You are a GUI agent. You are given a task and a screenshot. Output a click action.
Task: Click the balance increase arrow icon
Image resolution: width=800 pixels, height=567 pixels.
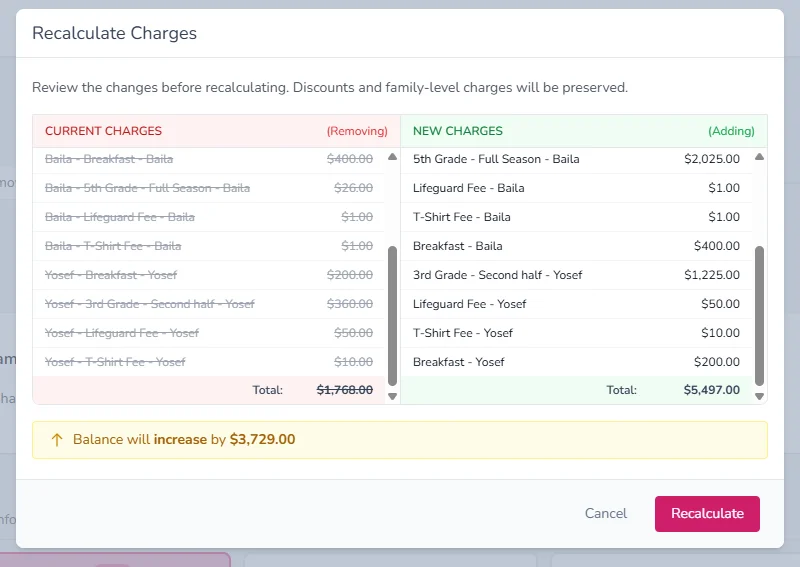click(57, 440)
